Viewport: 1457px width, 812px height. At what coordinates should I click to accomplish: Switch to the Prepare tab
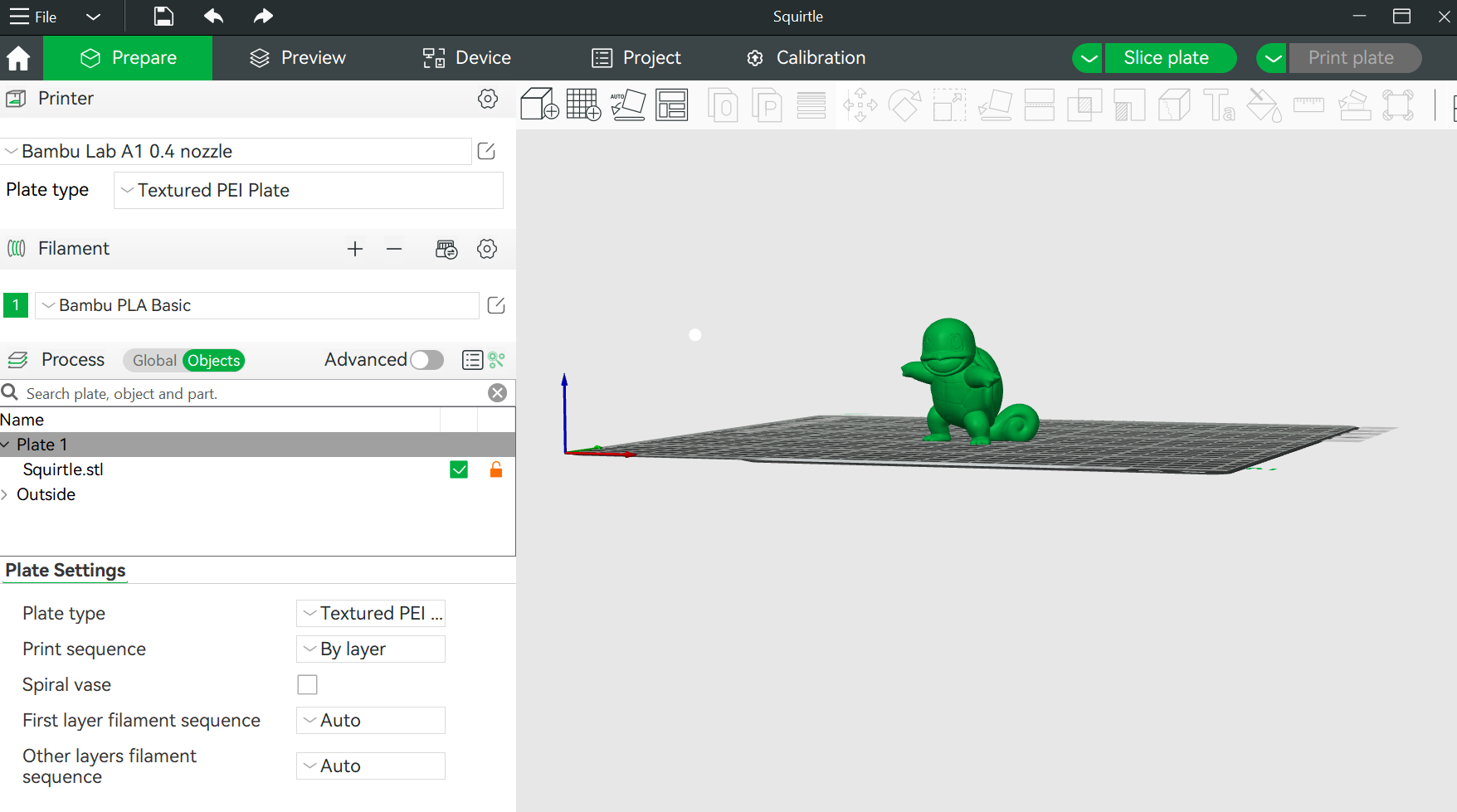[x=128, y=58]
